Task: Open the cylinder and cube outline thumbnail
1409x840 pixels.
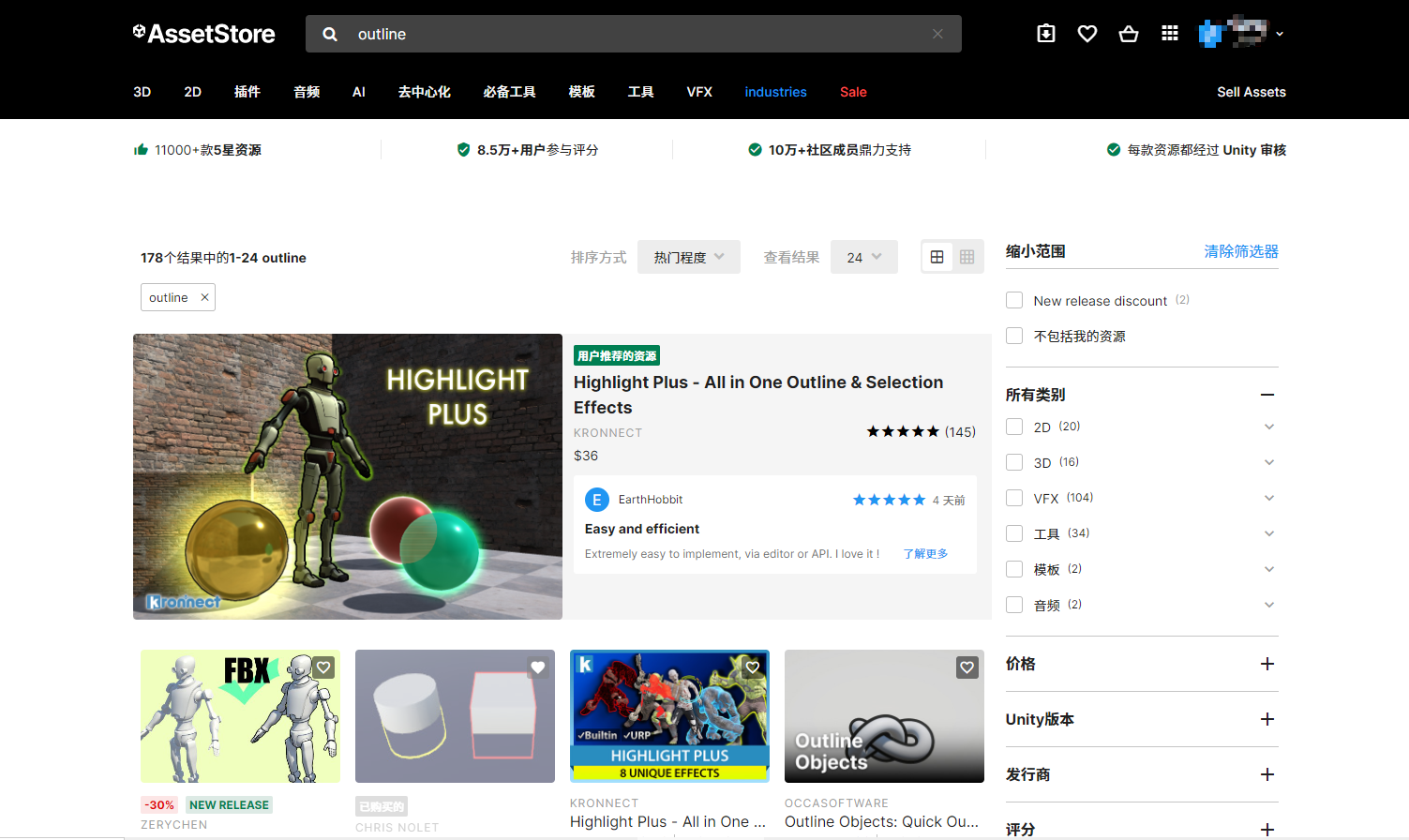Action: (x=455, y=716)
